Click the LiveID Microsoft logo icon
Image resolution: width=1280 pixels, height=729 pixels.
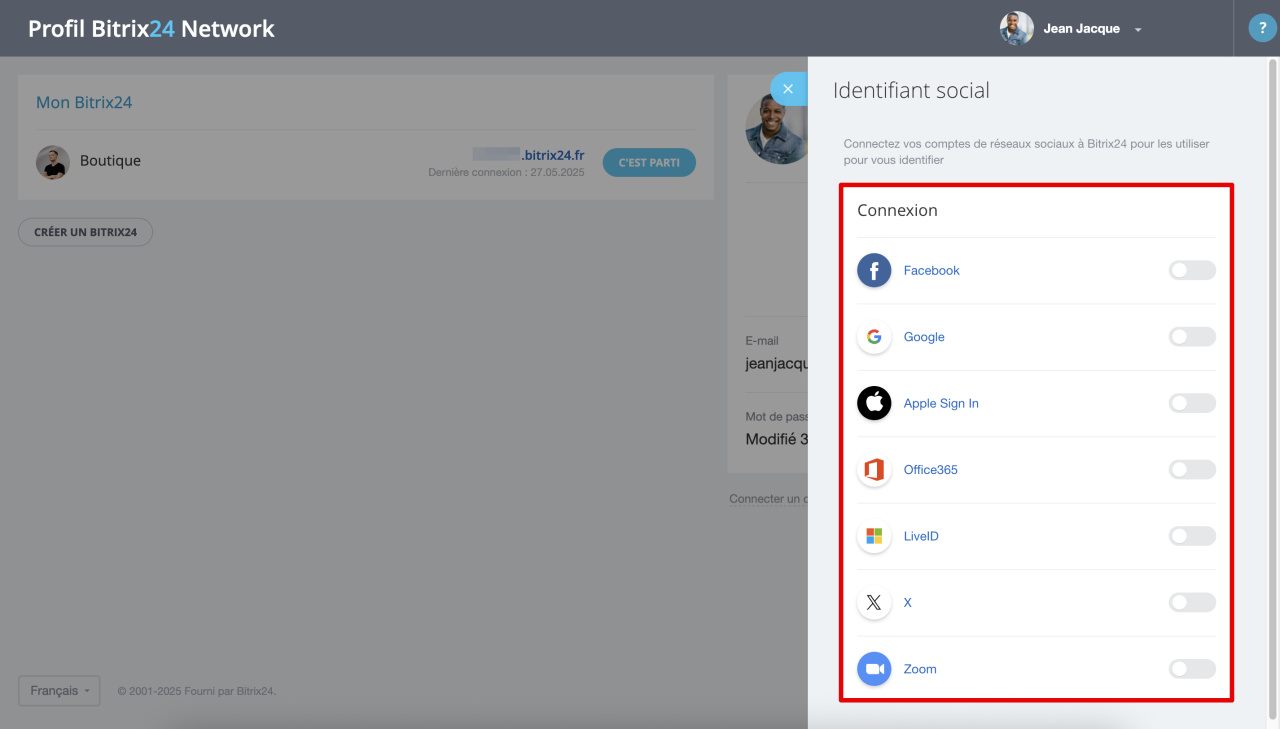coord(874,536)
